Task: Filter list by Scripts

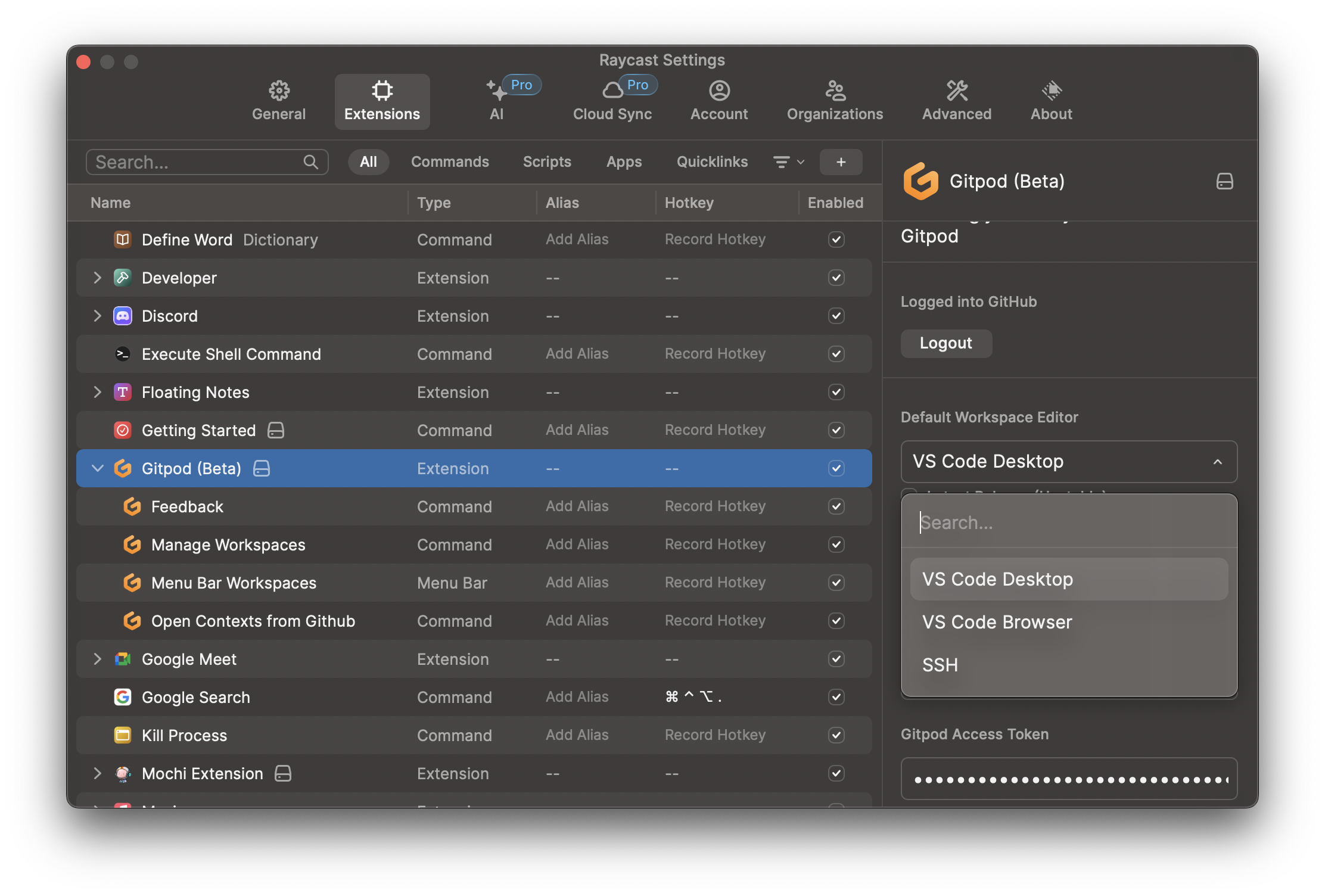Action: 547,162
